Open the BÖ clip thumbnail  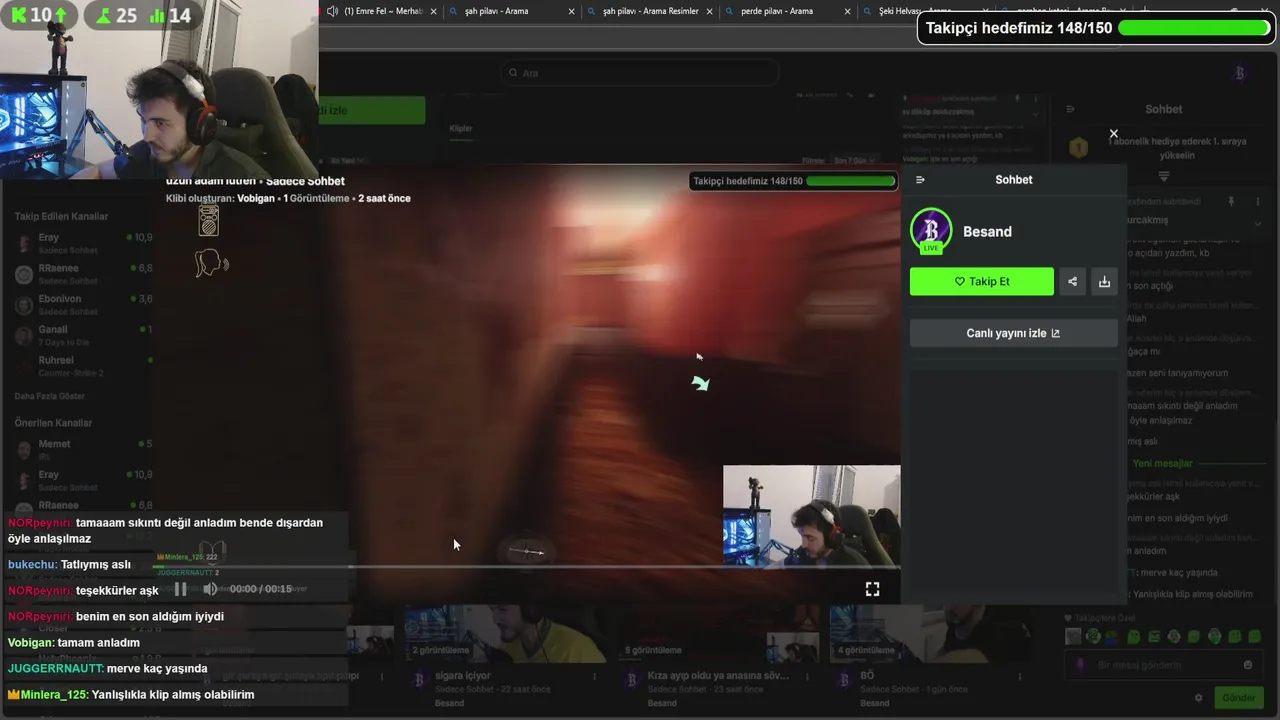[930, 634]
